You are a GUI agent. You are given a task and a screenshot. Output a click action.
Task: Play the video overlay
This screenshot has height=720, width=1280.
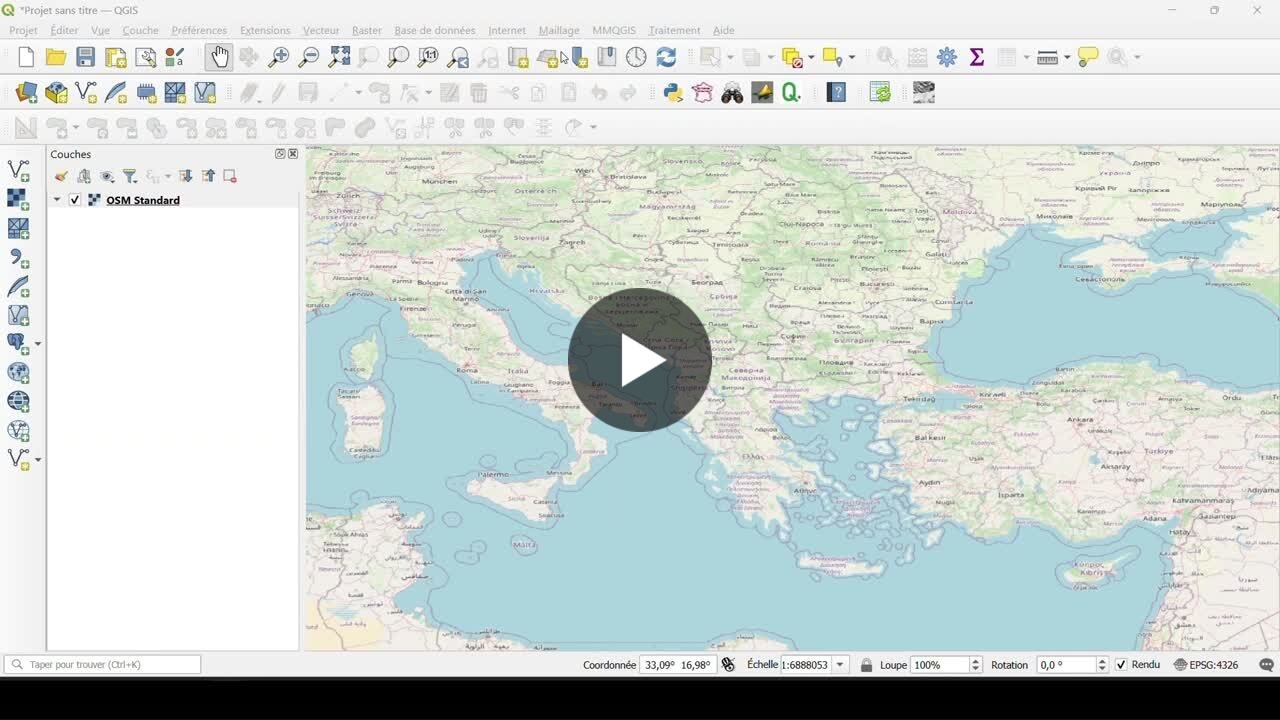(640, 360)
